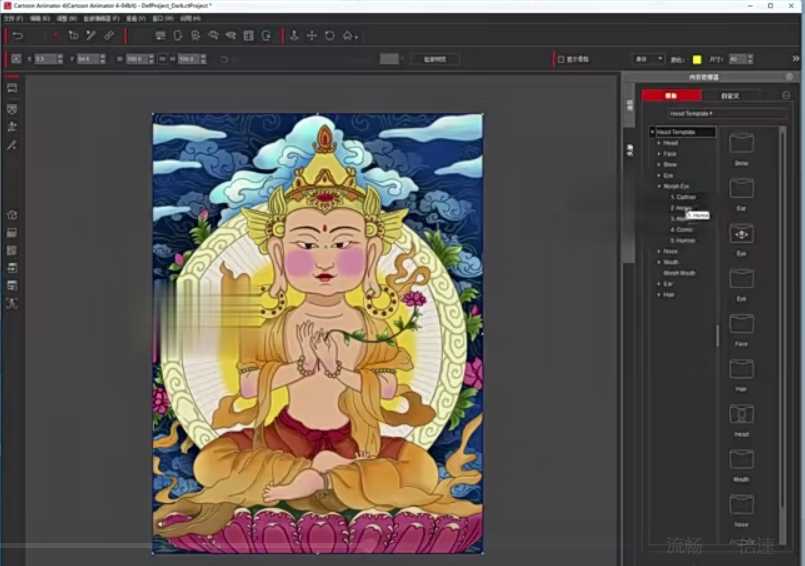Click the reset arrow after the H field
The height and width of the screenshot is (566, 805).
pos(224,60)
